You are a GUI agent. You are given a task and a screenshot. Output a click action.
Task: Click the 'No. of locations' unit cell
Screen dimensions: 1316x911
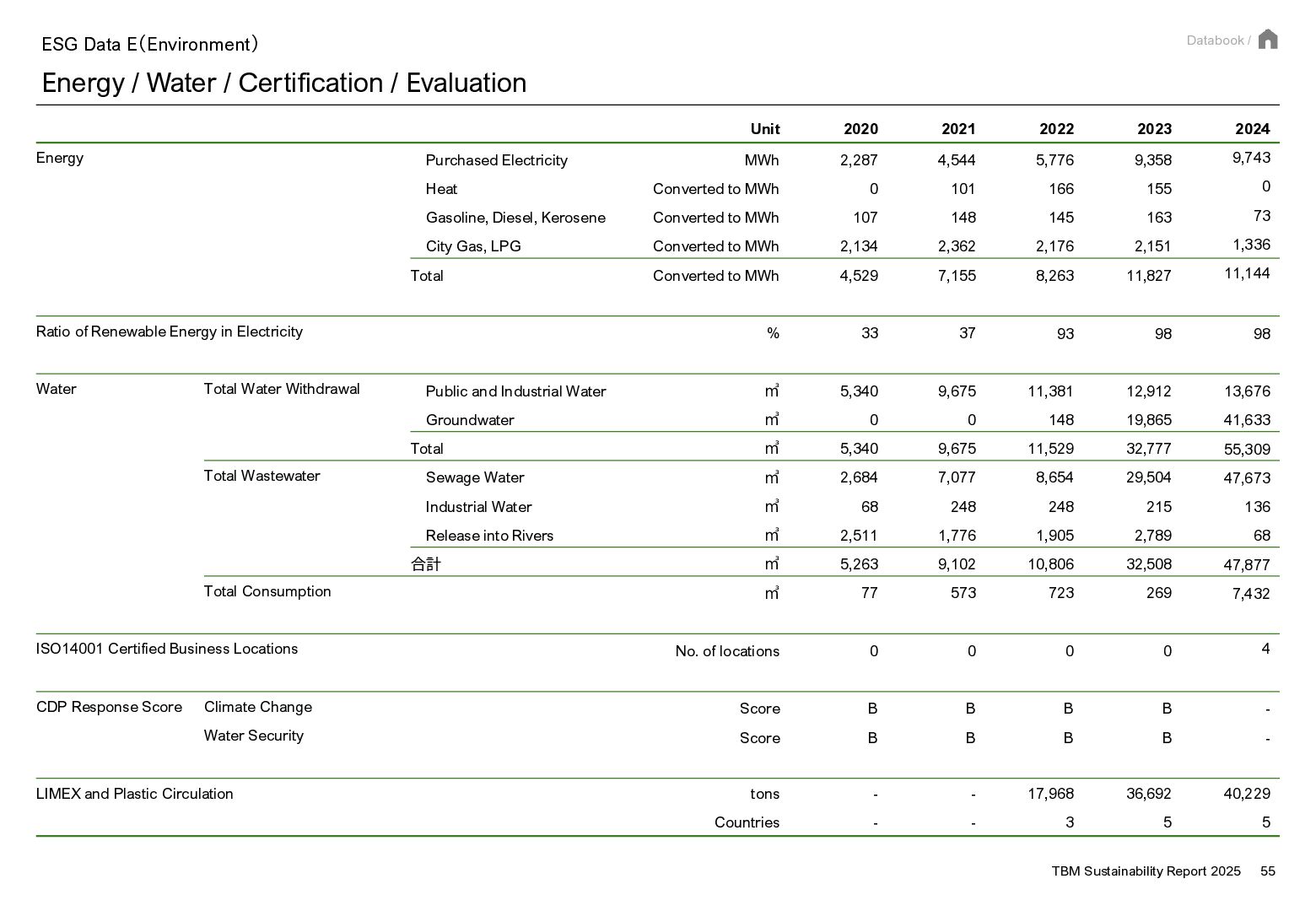pos(727,651)
